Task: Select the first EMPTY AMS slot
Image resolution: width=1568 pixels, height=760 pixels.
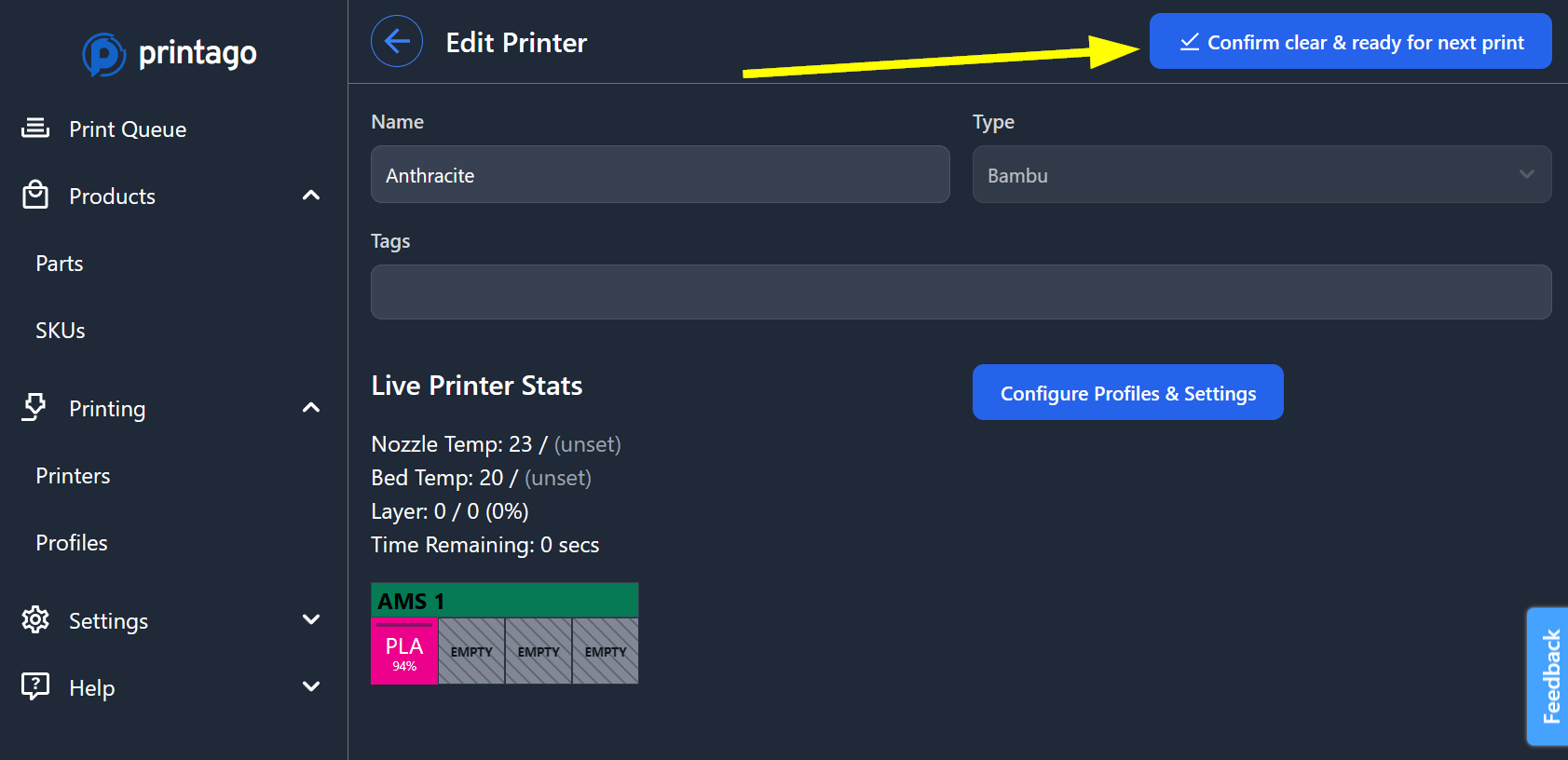Action: coord(471,651)
